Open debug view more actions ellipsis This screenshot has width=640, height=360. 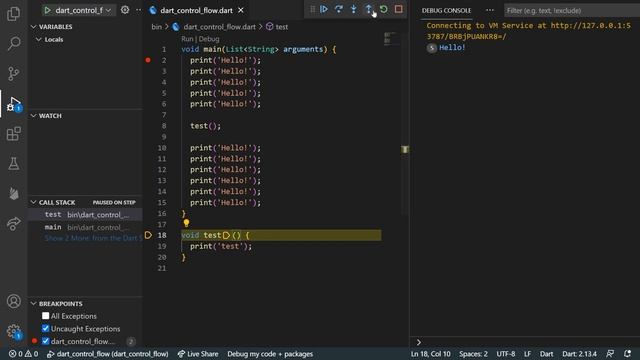138,10
